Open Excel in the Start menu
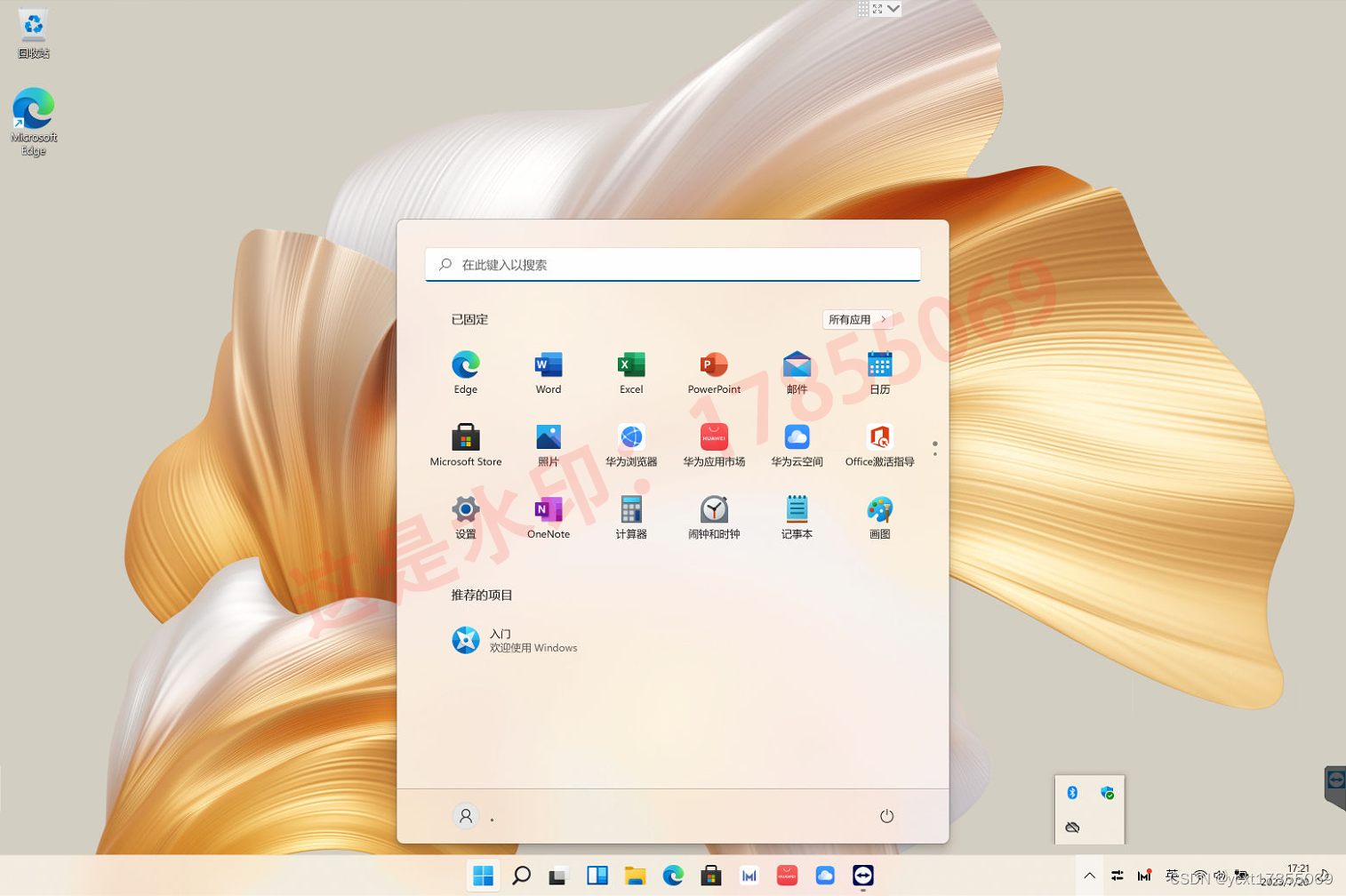 click(630, 372)
